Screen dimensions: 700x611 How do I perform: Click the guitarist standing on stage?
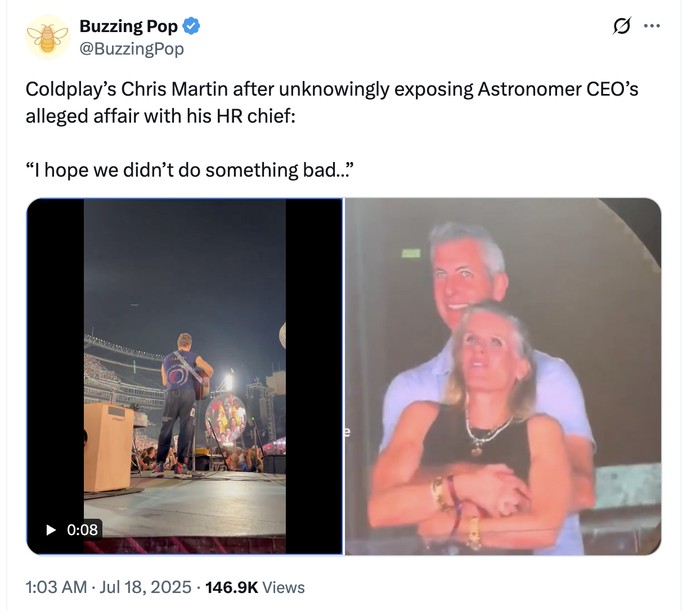pos(184,400)
